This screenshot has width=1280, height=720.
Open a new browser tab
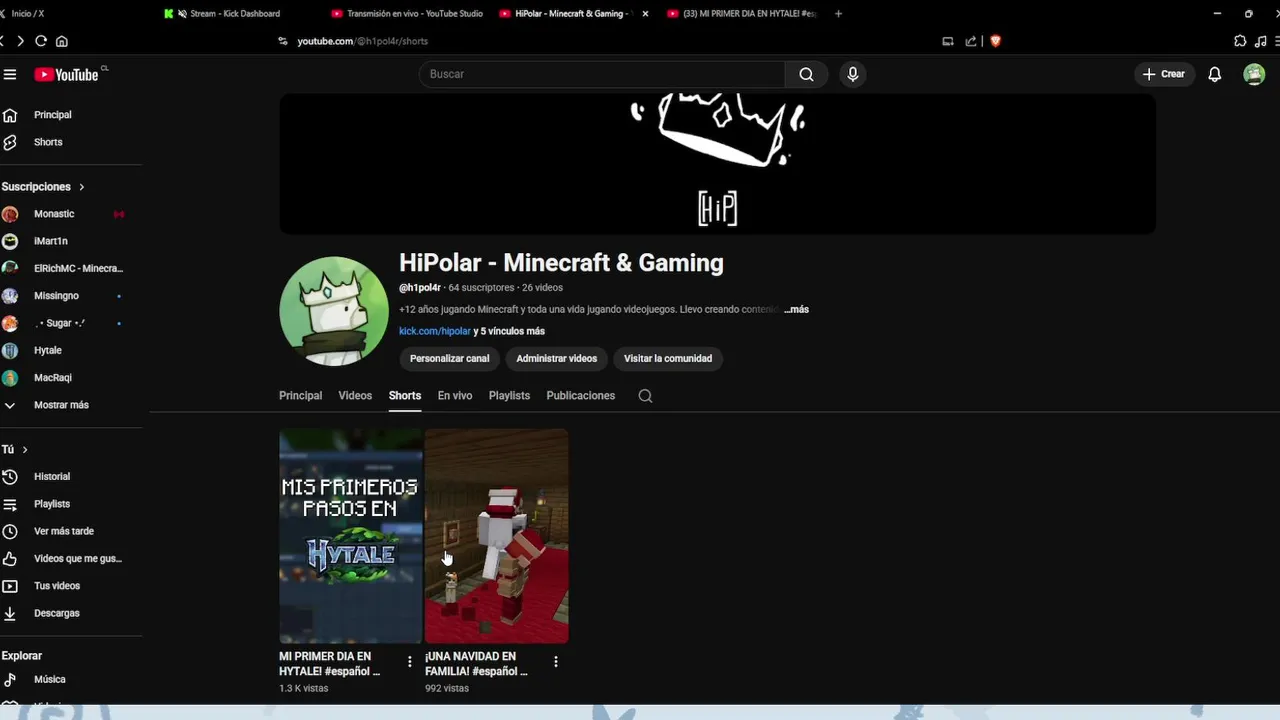(x=838, y=14)
